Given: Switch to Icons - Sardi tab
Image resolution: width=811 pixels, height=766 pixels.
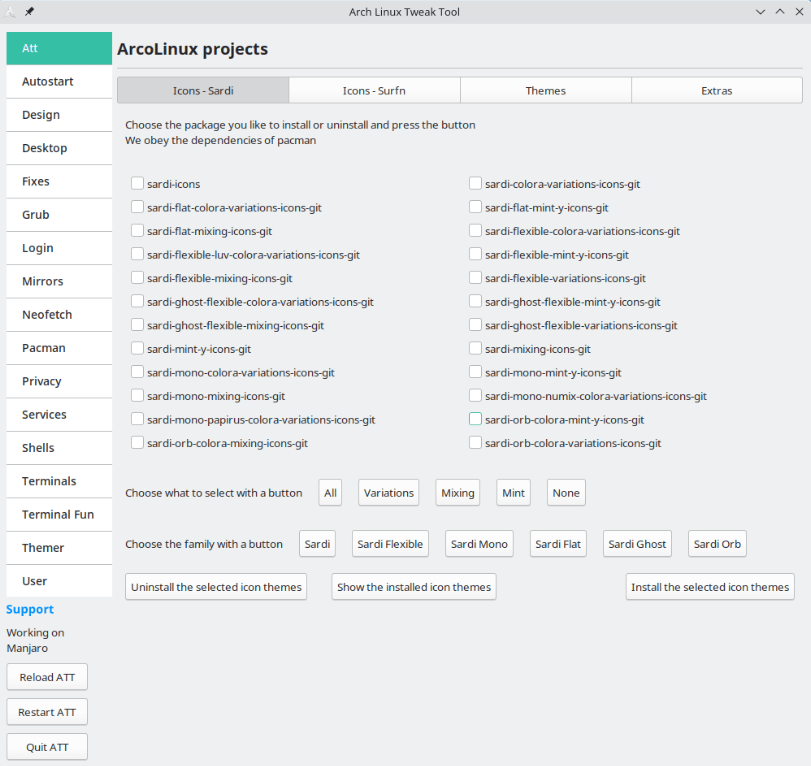Looking at the screenshot, I should [x=203, y=91].
